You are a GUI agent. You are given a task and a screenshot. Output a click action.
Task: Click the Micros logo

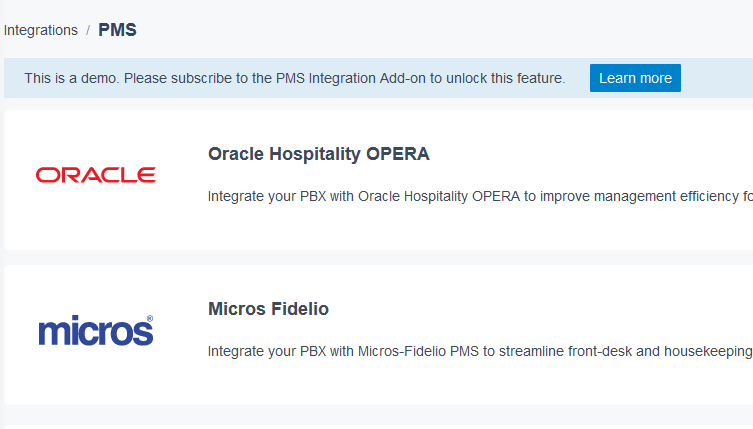point(96,331)
